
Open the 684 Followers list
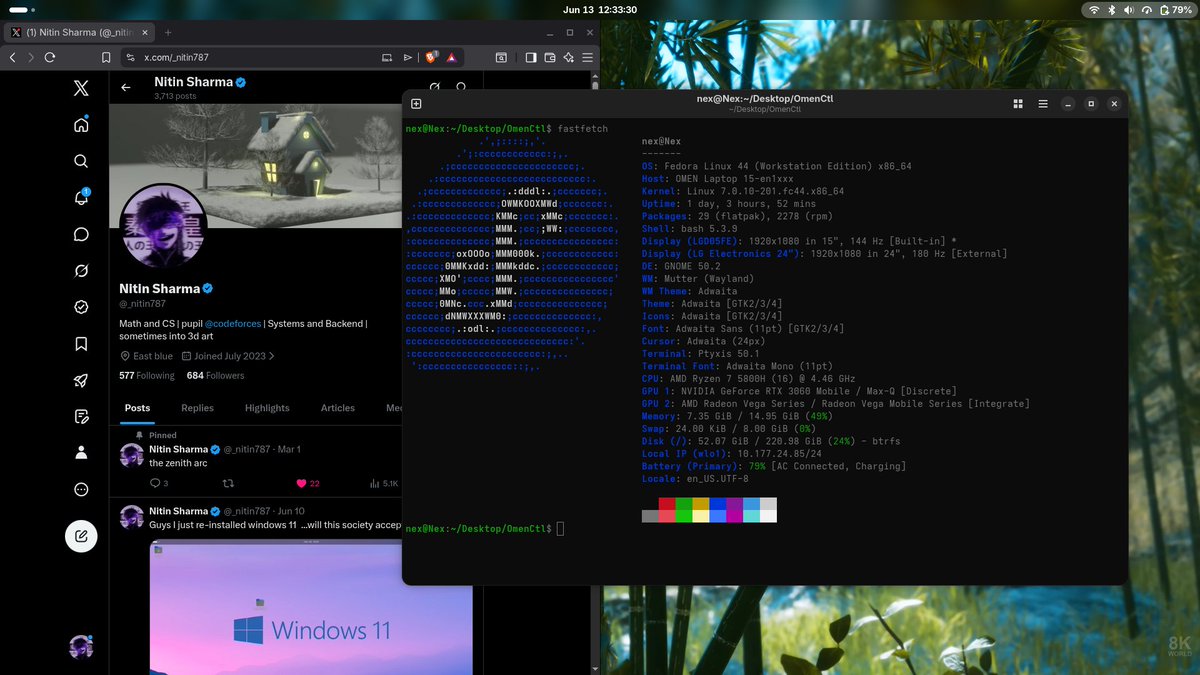click(216, 376)
